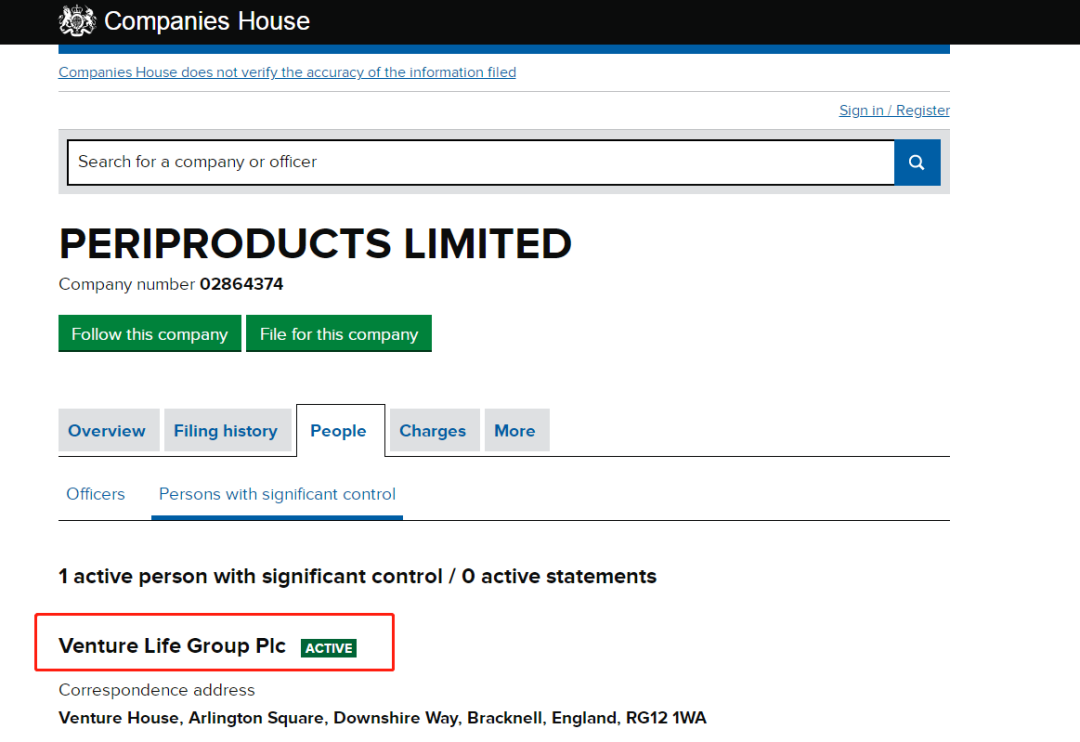Show the Officers sub-tab
1080x742 pixels.
96,494
